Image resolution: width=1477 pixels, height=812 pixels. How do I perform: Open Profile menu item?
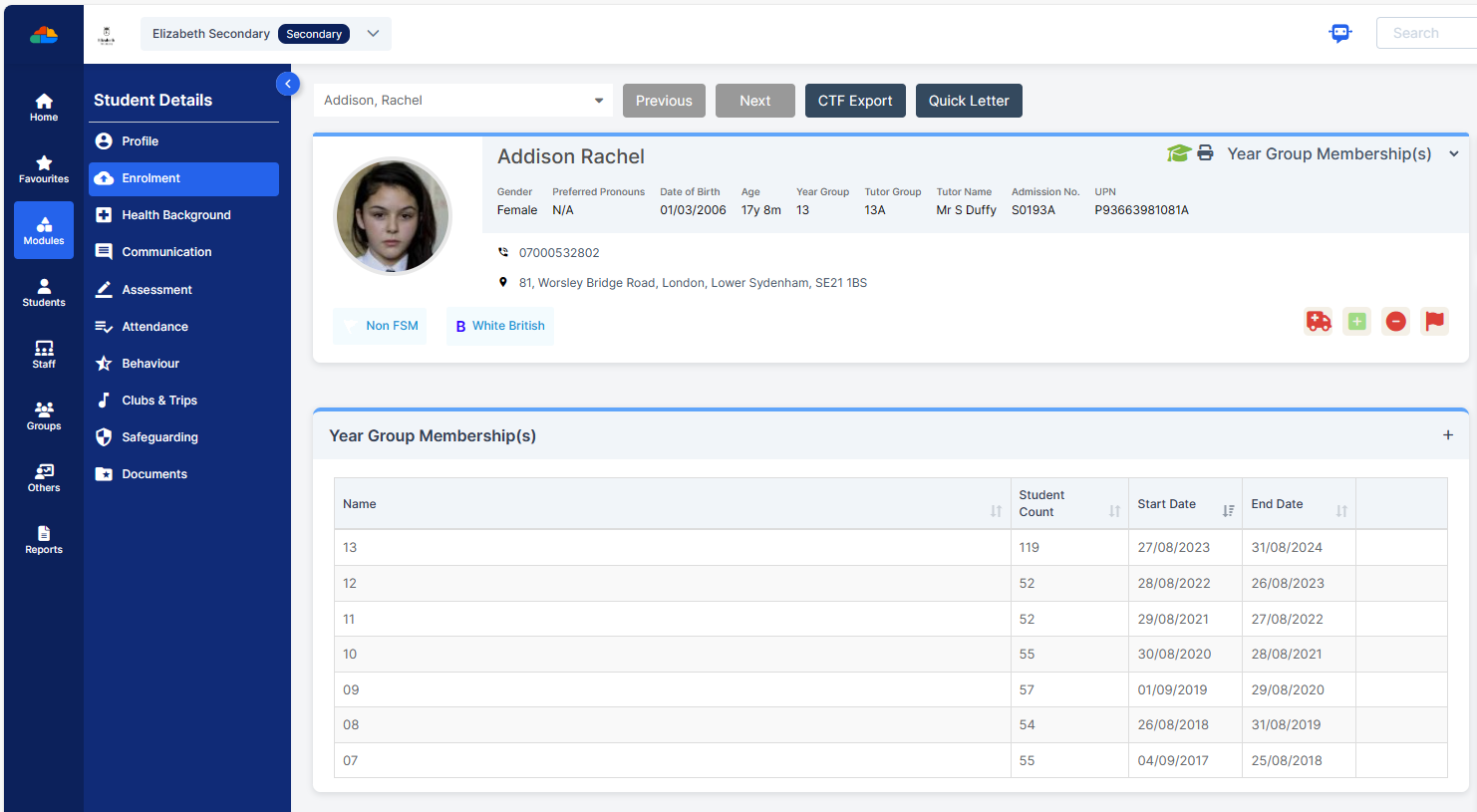coord(183,141)
